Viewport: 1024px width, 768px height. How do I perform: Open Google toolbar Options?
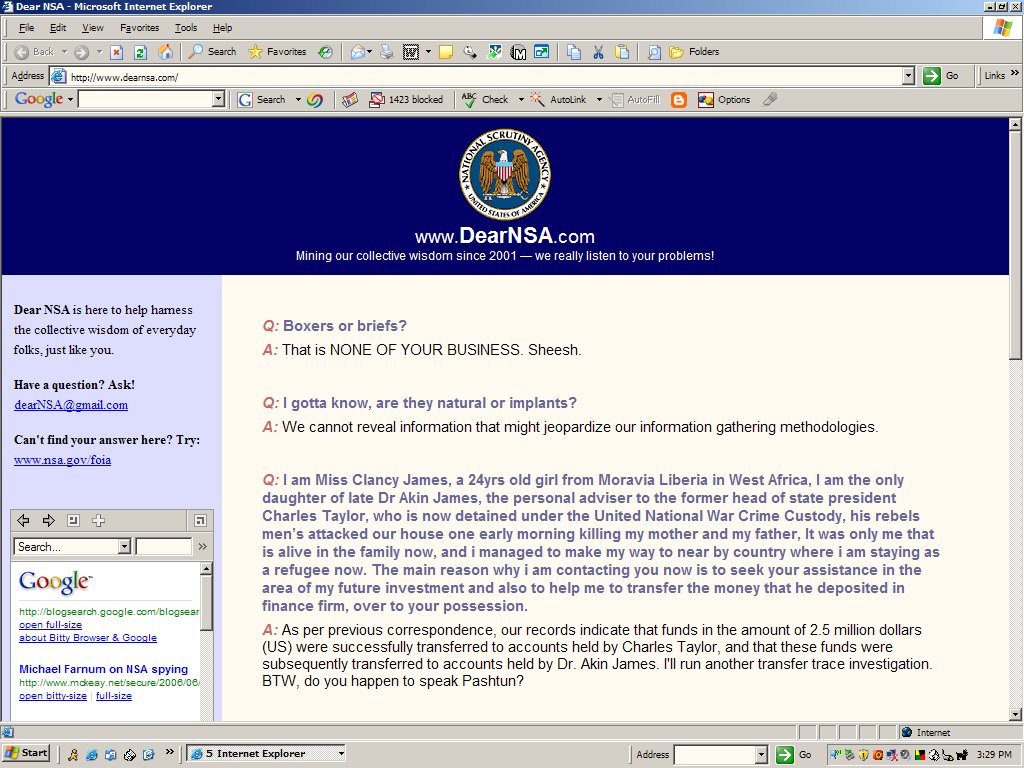[724, 100]
